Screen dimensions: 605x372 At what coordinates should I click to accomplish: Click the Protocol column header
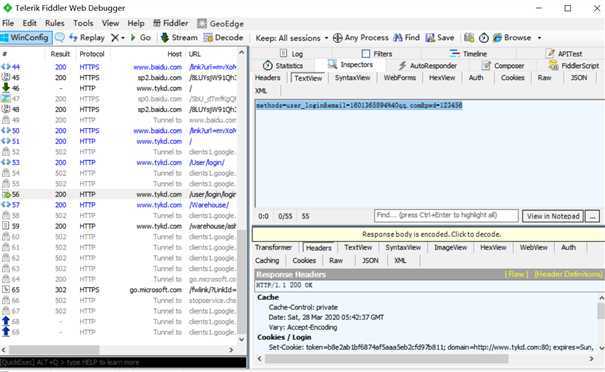click(x=92, y=54)
